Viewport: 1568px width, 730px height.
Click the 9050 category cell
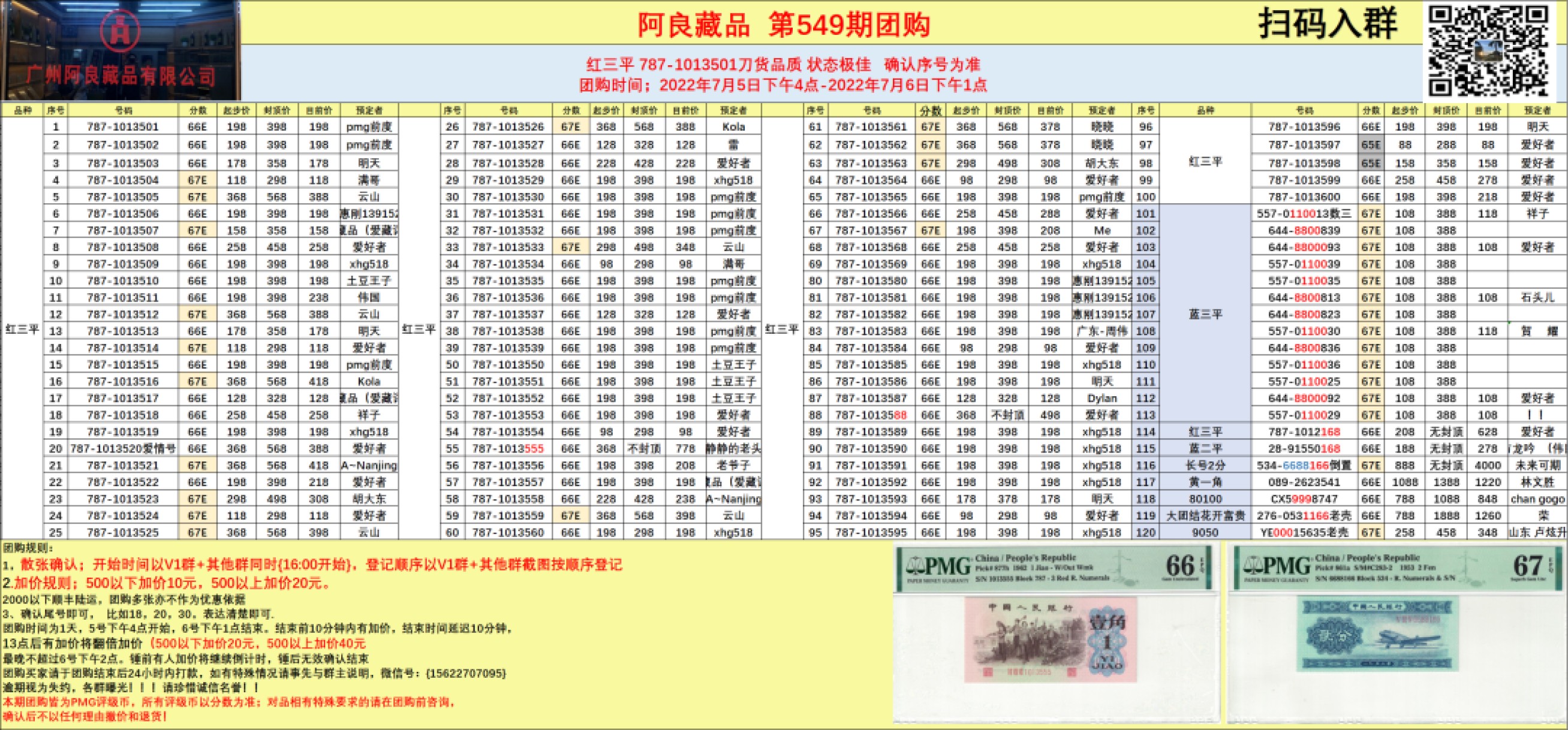pyautogui.click(x=1205, y=532)
